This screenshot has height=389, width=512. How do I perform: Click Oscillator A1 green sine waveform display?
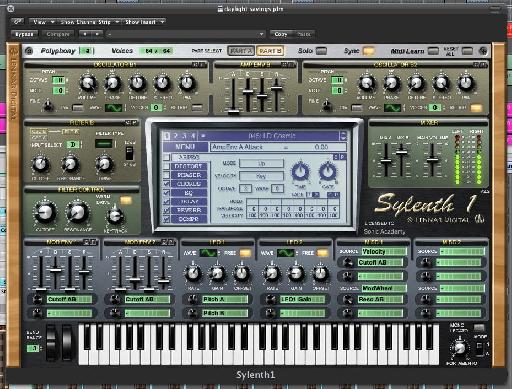[114, 108]
